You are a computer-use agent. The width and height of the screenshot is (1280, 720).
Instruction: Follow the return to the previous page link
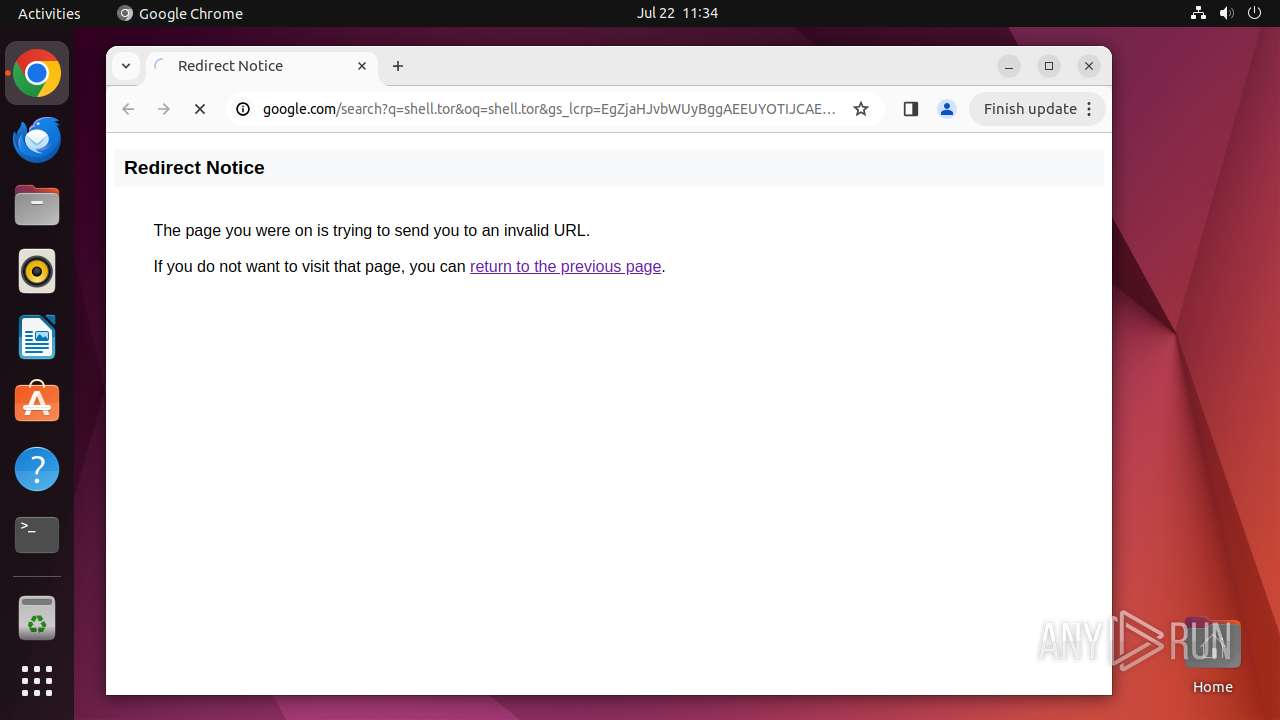click(x=566, y=266)
